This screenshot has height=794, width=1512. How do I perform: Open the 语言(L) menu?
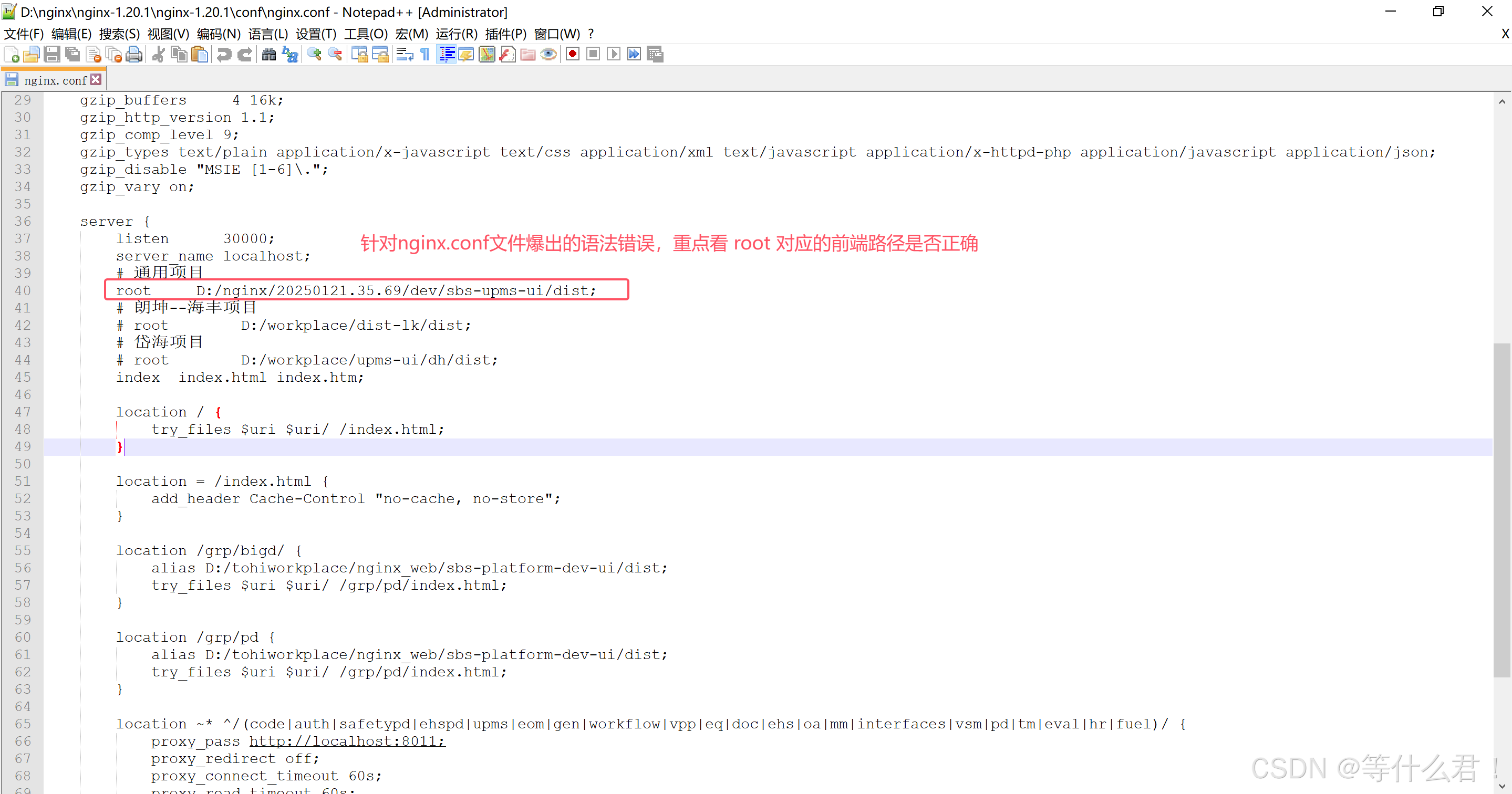[x=267, y=34]
